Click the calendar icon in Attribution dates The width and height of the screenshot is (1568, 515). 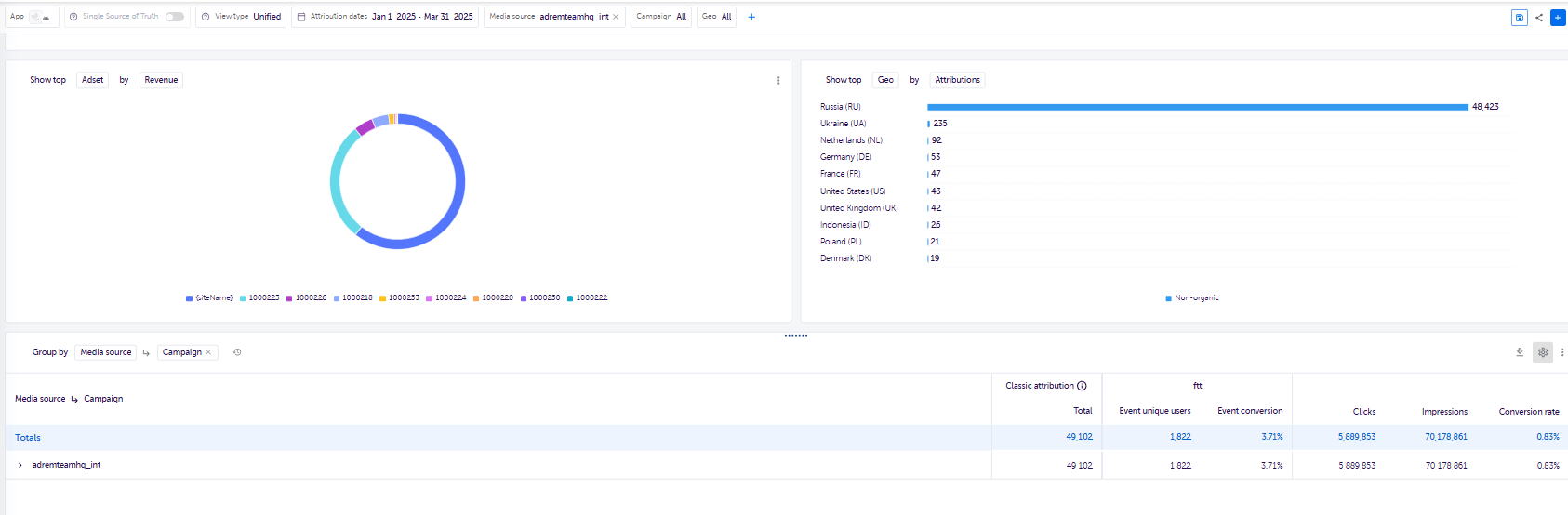[x=301, y=17]
